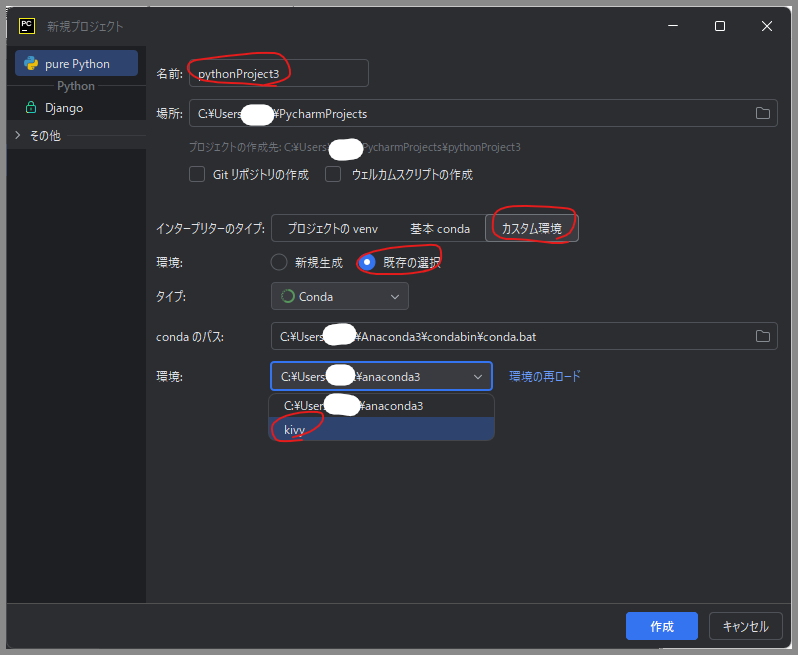Select the 新規生成 radio button
The height and width of the screenshot is (655, 798).
click(x=278, y=262)
